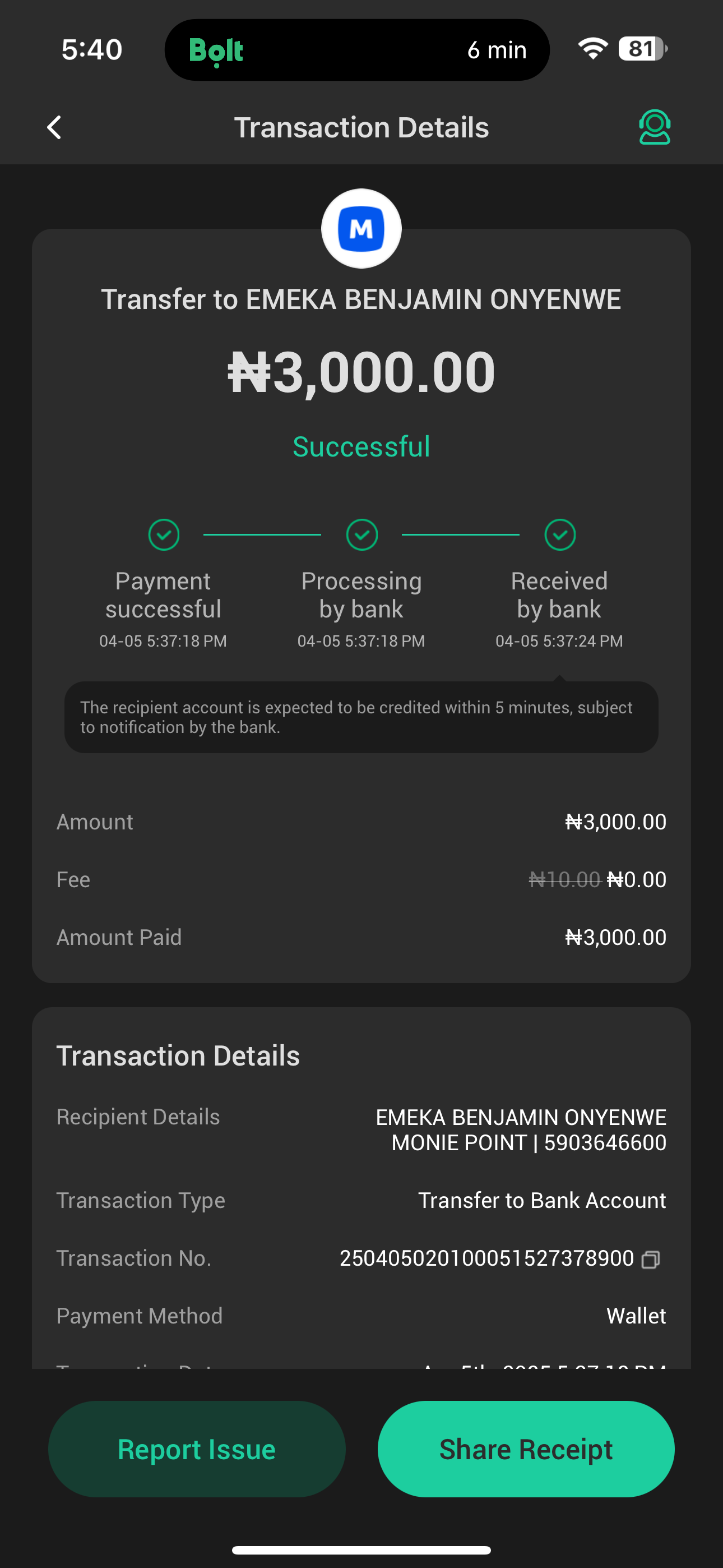Tap the Payment successful checkmark icon
Image resolution: width=723 pixels, height=1568 pixels.
tap(164, 534)
